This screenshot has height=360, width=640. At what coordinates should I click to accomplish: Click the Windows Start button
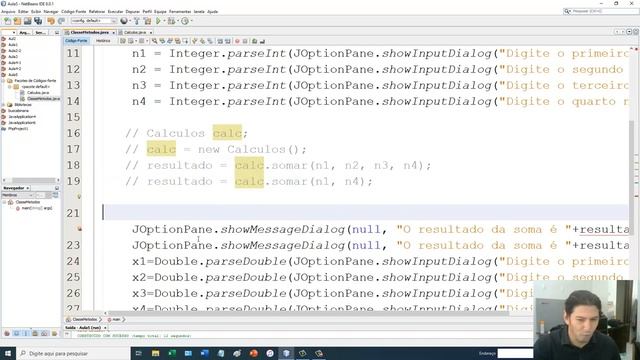point(8,353)
